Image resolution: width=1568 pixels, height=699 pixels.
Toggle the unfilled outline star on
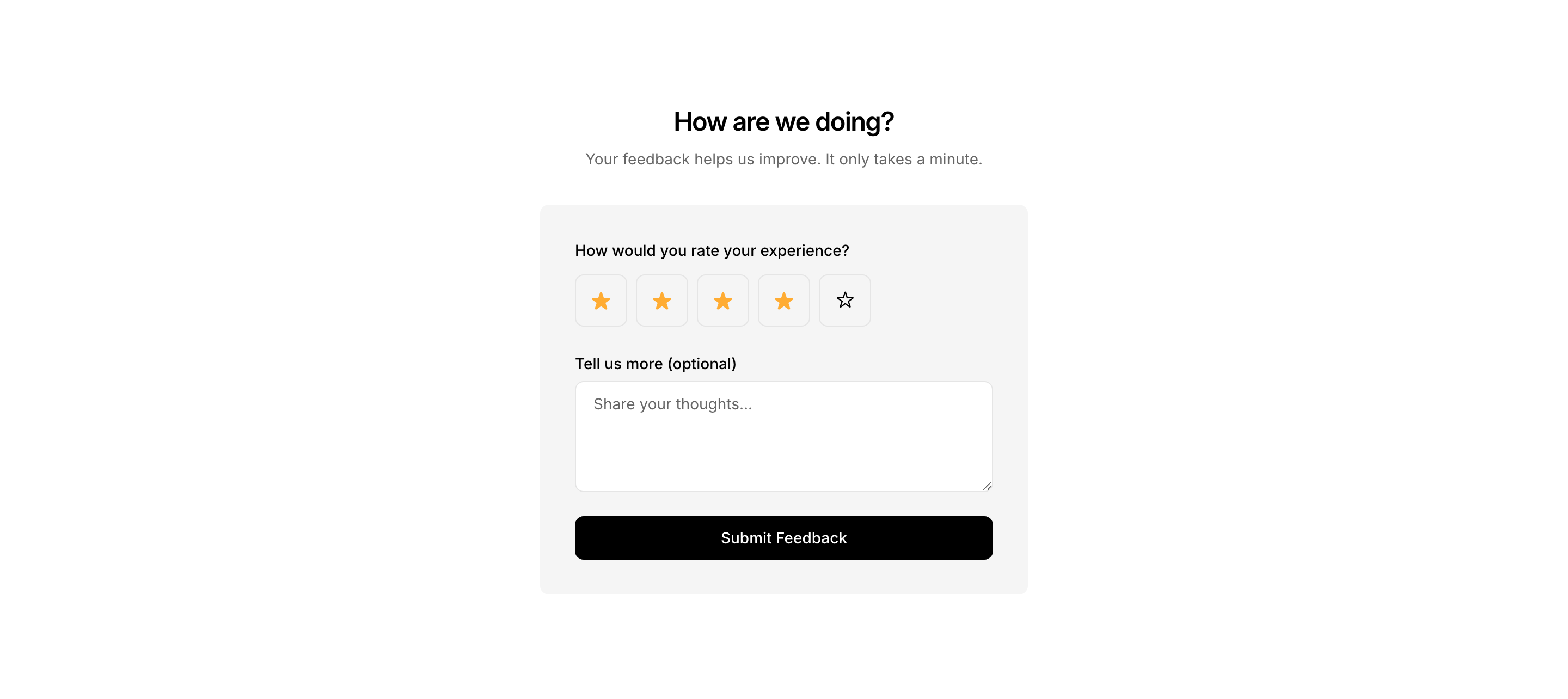click(x=844, y=300)
